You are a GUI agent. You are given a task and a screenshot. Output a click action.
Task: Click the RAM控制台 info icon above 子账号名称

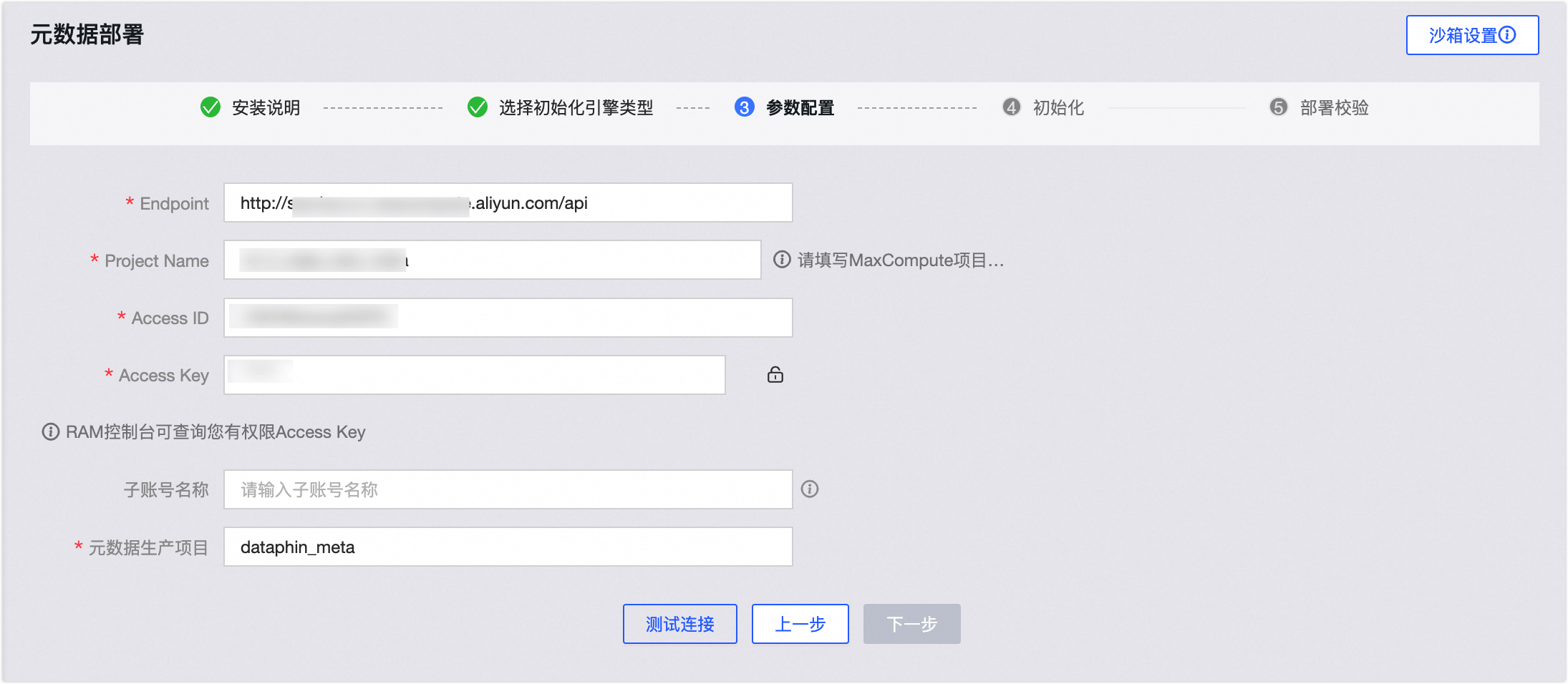(x=49, y=431)
